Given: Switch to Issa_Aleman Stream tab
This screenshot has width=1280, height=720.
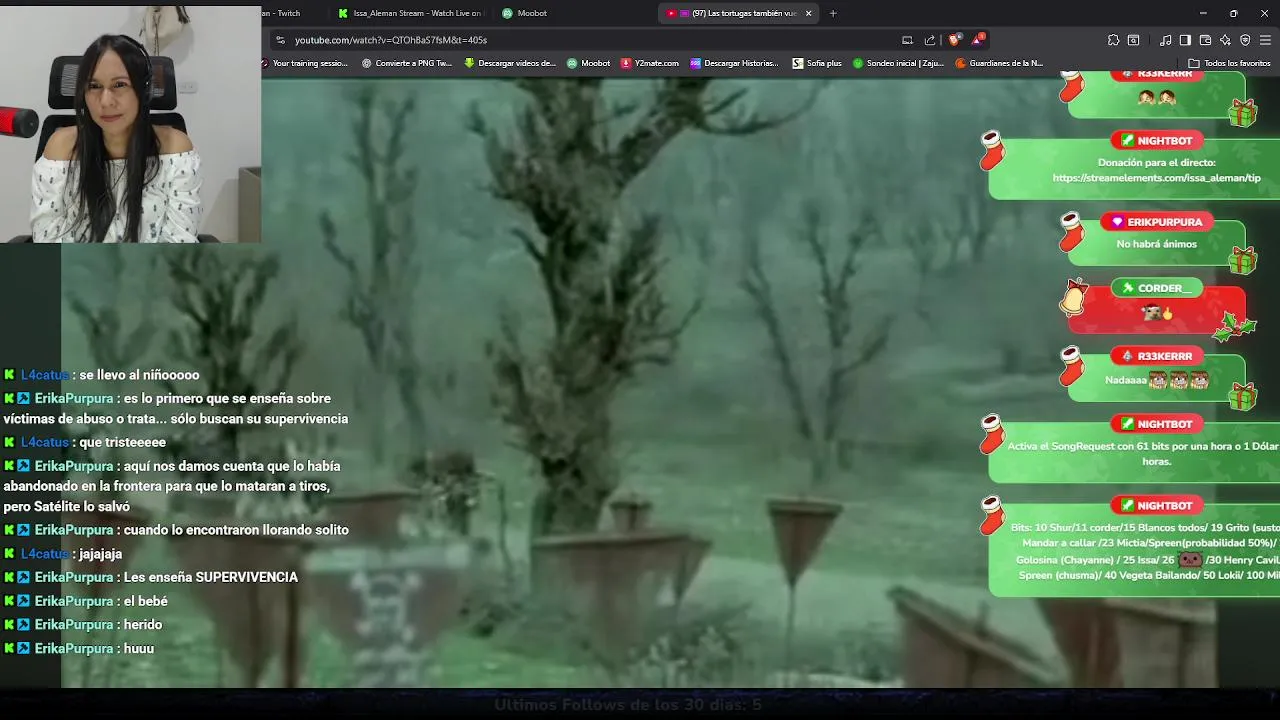Looking at the screenshot, I should 410,13.
